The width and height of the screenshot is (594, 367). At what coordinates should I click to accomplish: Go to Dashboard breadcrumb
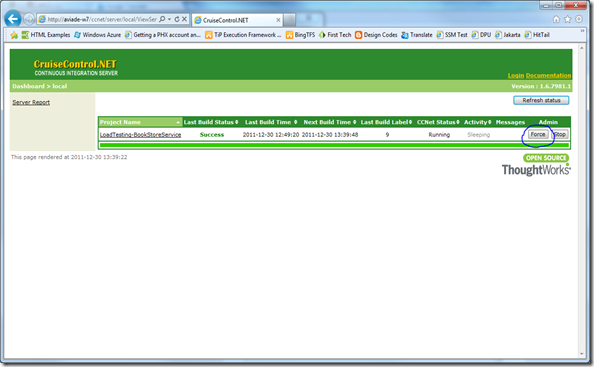tap(28, 86)
